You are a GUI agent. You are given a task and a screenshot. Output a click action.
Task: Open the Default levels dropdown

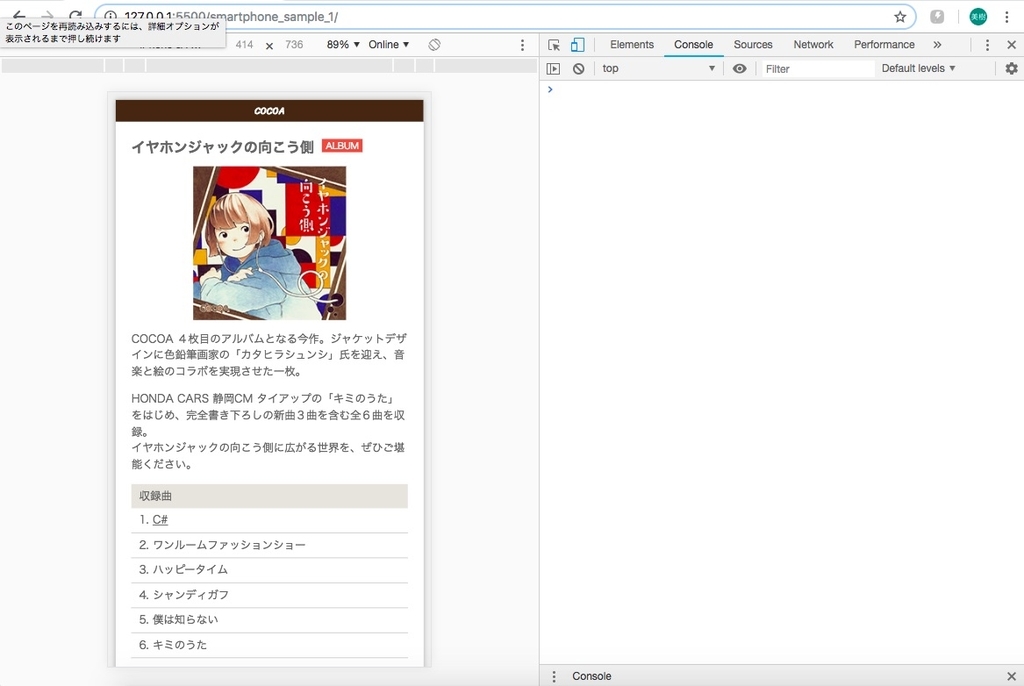(917, 68)
